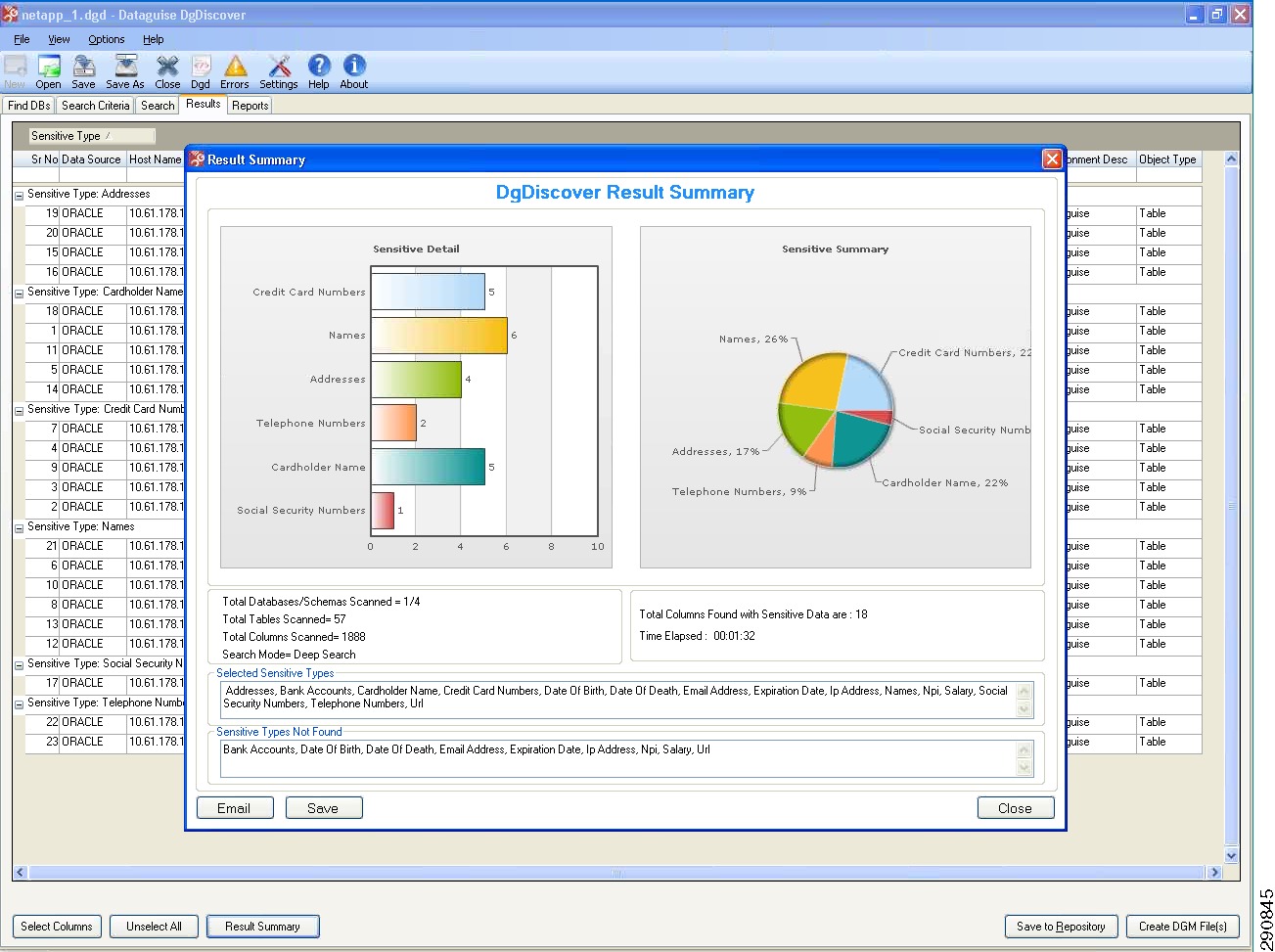Choose the Save As toolbar icon

pos(125,70)
